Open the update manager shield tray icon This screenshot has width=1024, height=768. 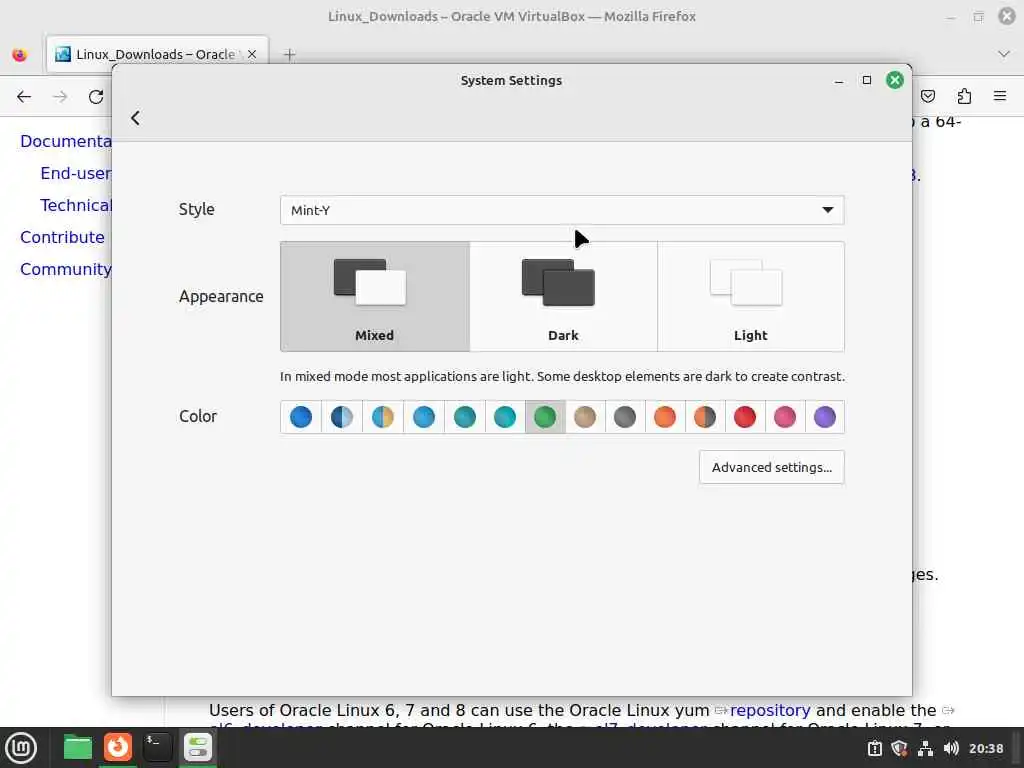click(x=900, y=748)
